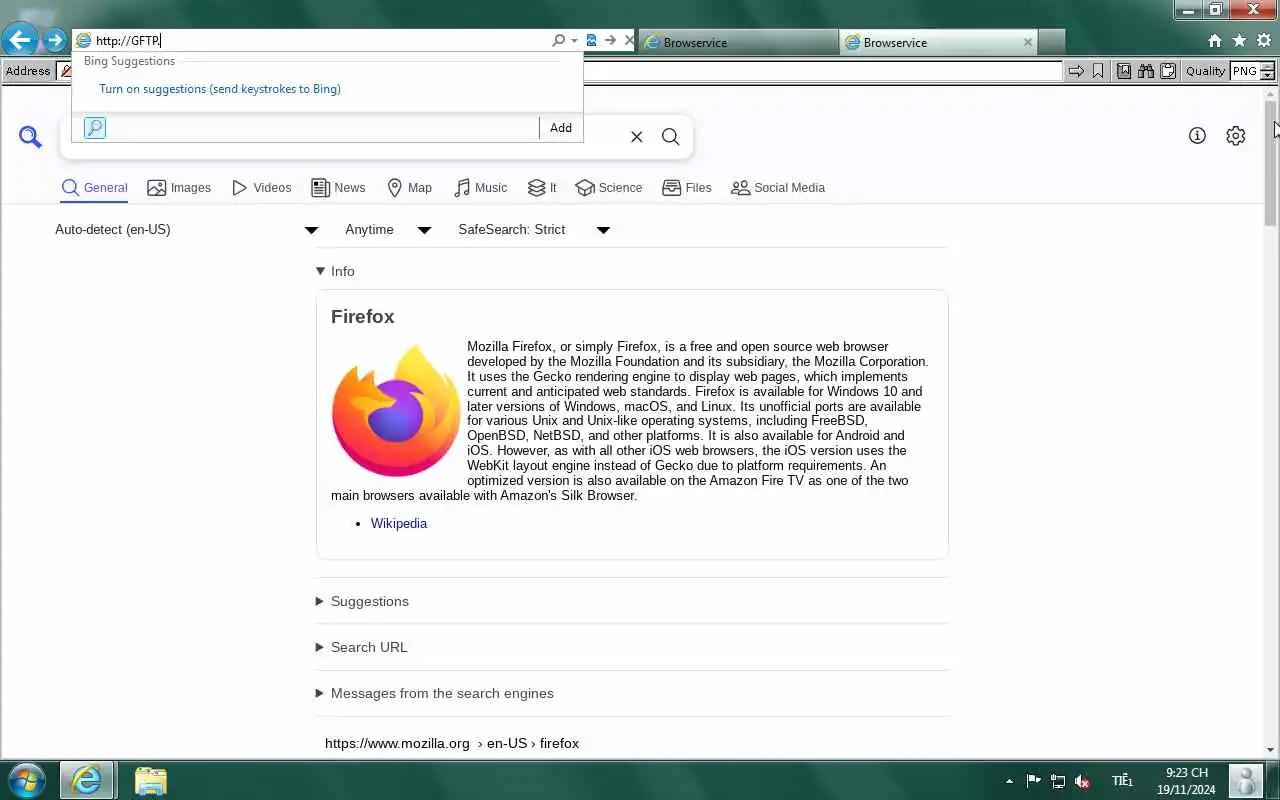Click the Browservice find binoculars icon

pos(1146,71)
